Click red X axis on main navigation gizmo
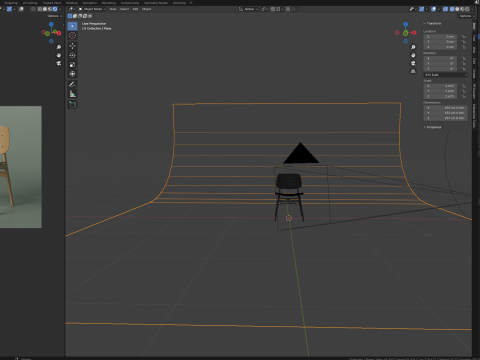Viewport: 480px width, 360px height. point(414,33)
